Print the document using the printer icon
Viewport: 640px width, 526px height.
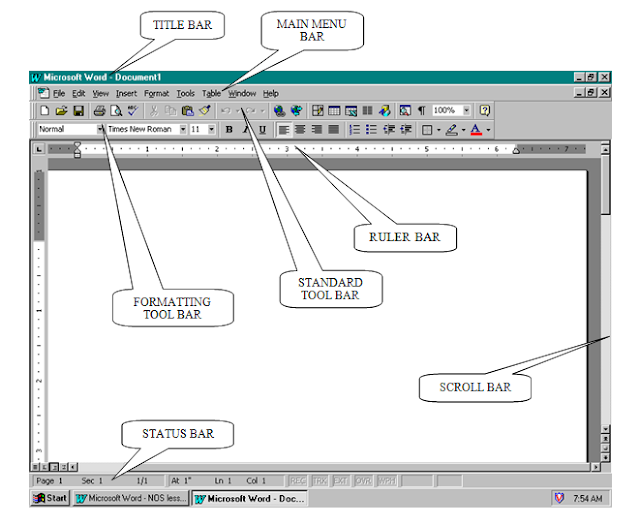99,111
